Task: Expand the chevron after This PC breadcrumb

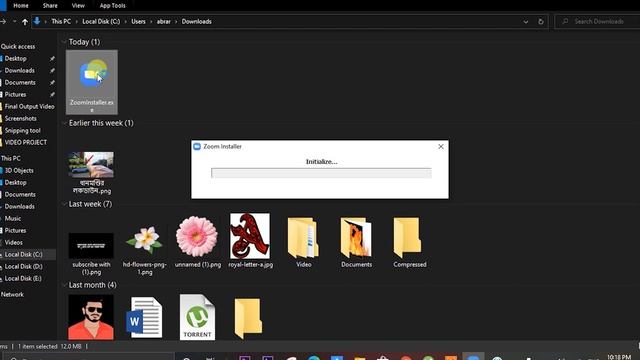Action: click(x=76, y=22)
